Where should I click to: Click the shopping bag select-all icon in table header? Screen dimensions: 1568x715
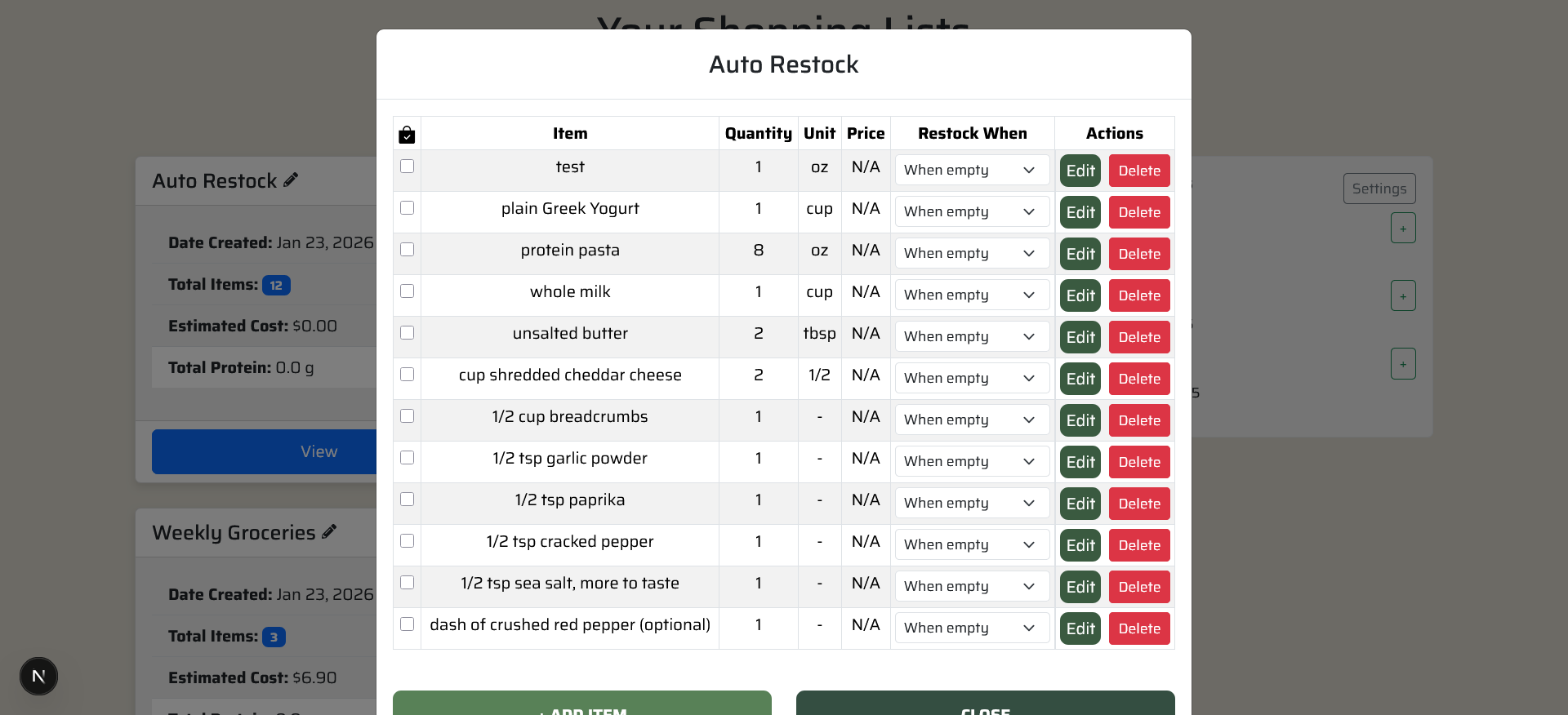(x=407, y=134)
